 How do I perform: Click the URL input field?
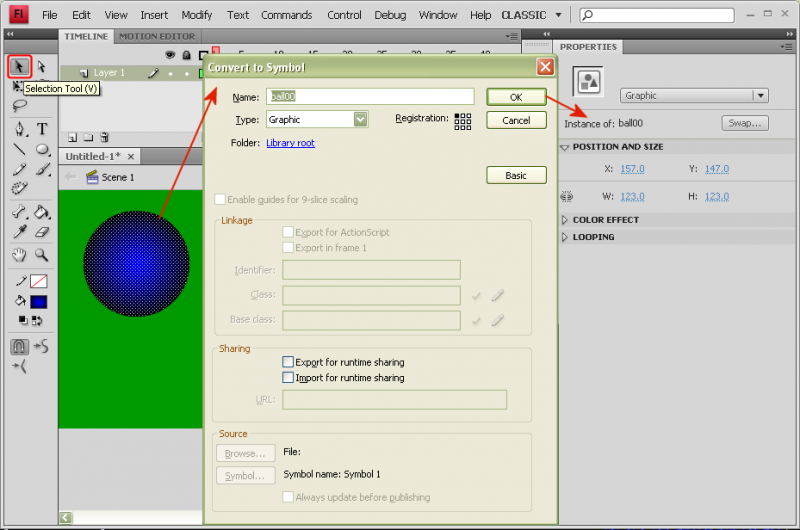click(394, 399)
